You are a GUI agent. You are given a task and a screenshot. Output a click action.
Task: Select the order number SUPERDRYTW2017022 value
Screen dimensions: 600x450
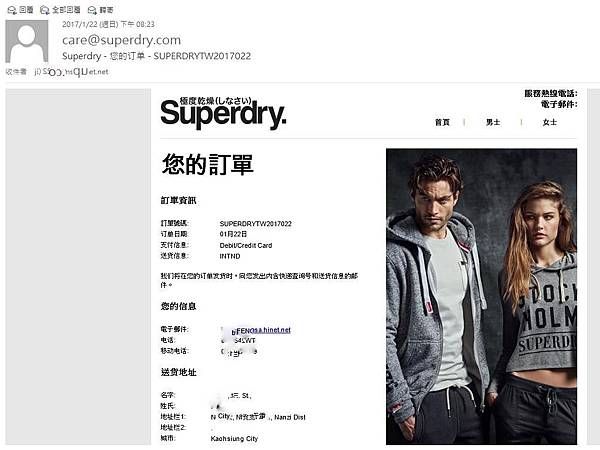click(x=256, y=223)
